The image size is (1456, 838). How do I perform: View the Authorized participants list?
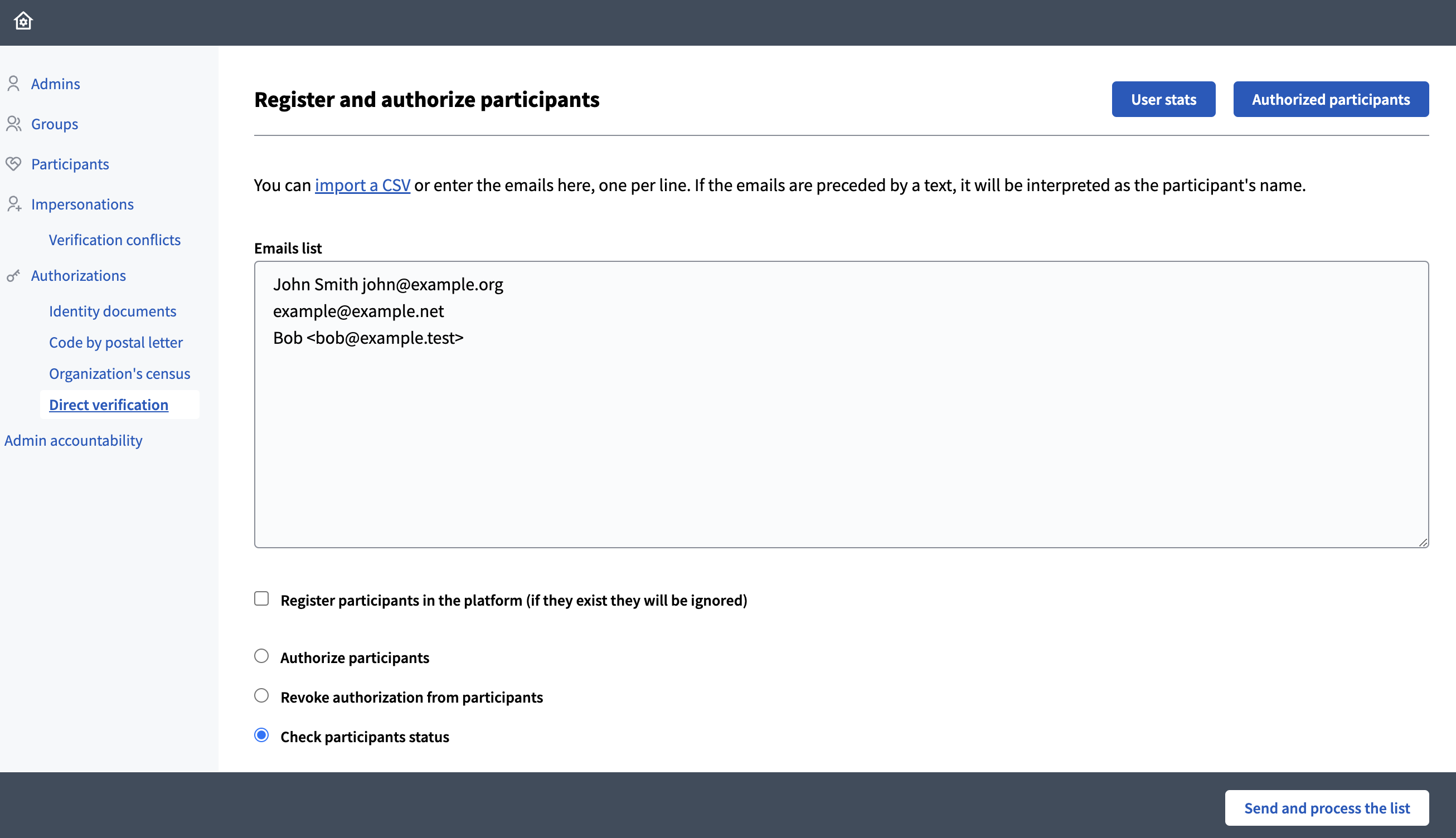pos(1331,100)
